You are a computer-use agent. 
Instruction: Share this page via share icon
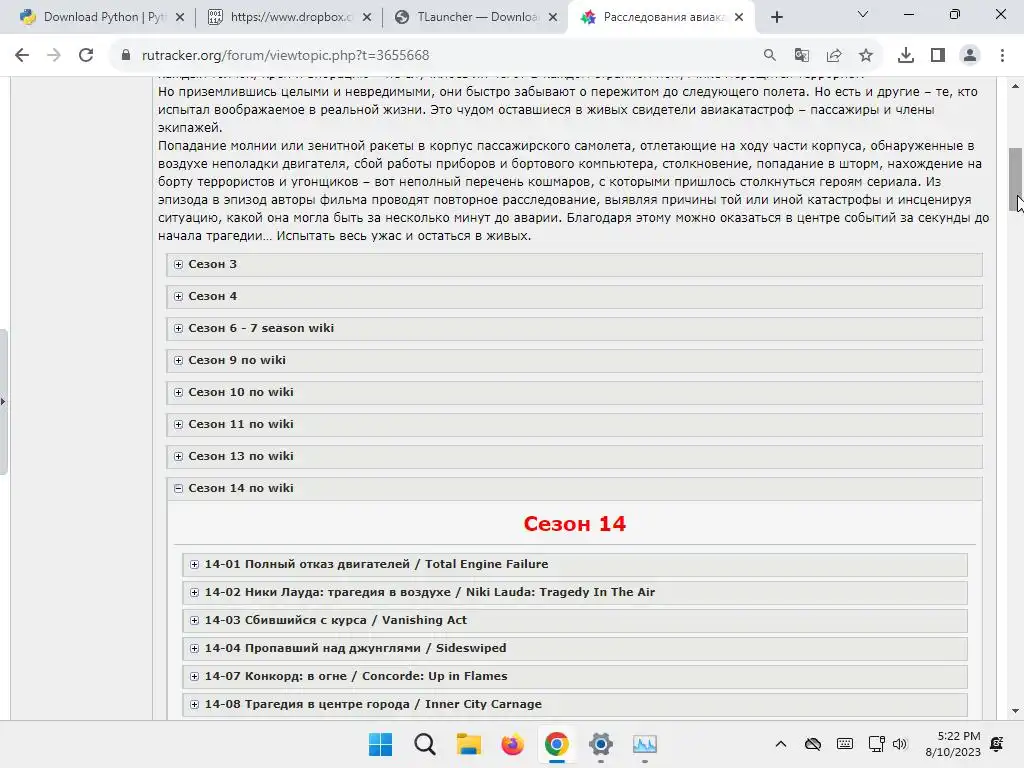[834, 56]
